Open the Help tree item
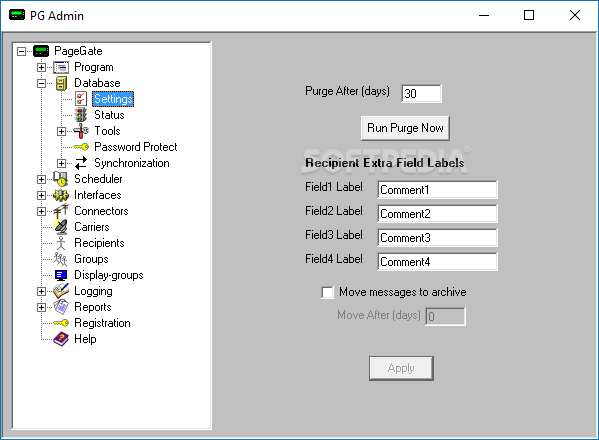 (85, 339)
